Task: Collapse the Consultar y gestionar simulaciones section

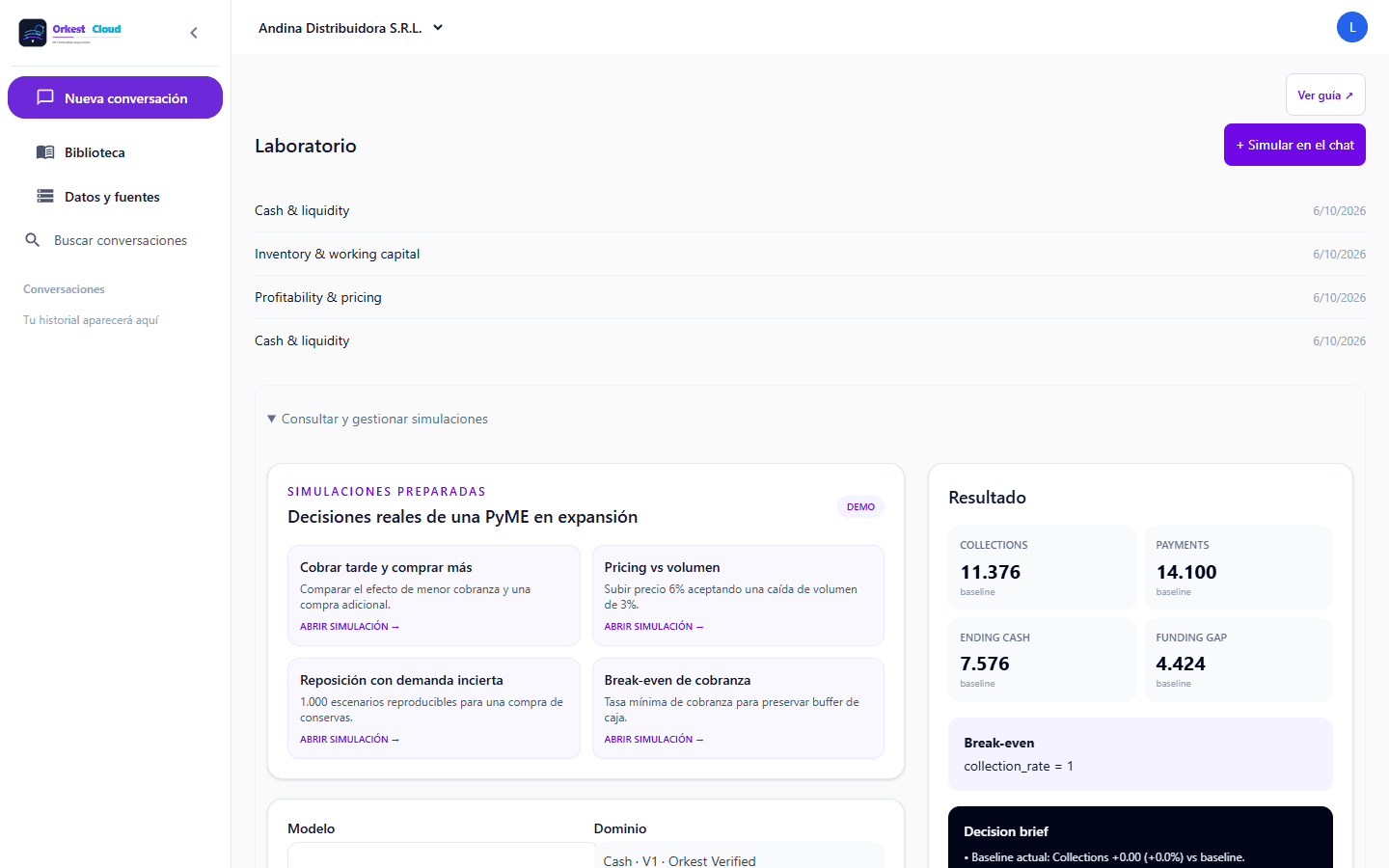Action: tap(377, 419)
